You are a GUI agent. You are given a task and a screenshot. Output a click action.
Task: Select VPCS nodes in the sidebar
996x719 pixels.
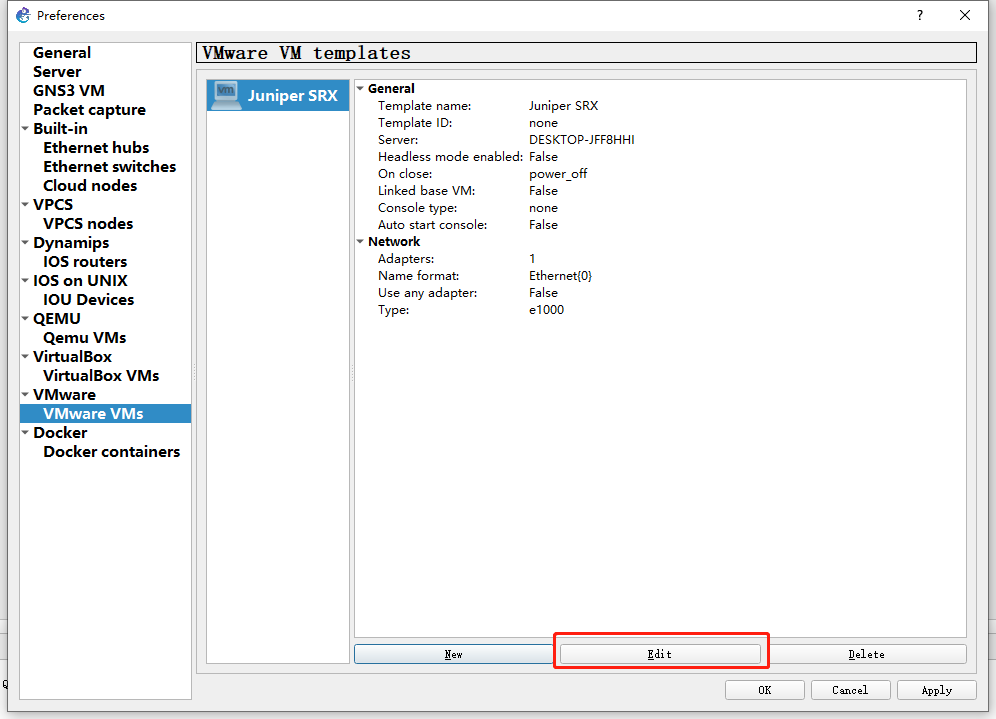[x=88, y=224]
